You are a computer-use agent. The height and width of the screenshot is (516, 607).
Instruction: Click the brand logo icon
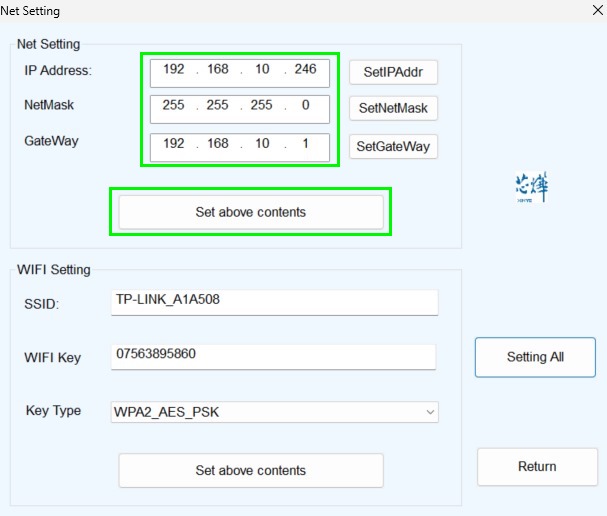coord(531,187)
